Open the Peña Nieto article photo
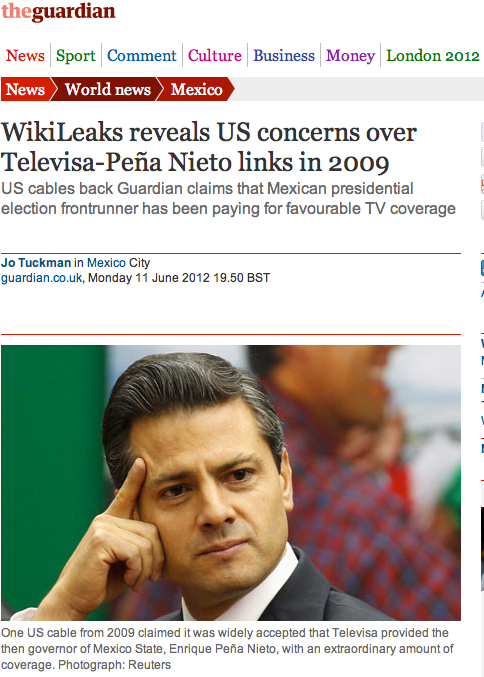The height and width of the screenshot is (677, 484). pos(231,482)
